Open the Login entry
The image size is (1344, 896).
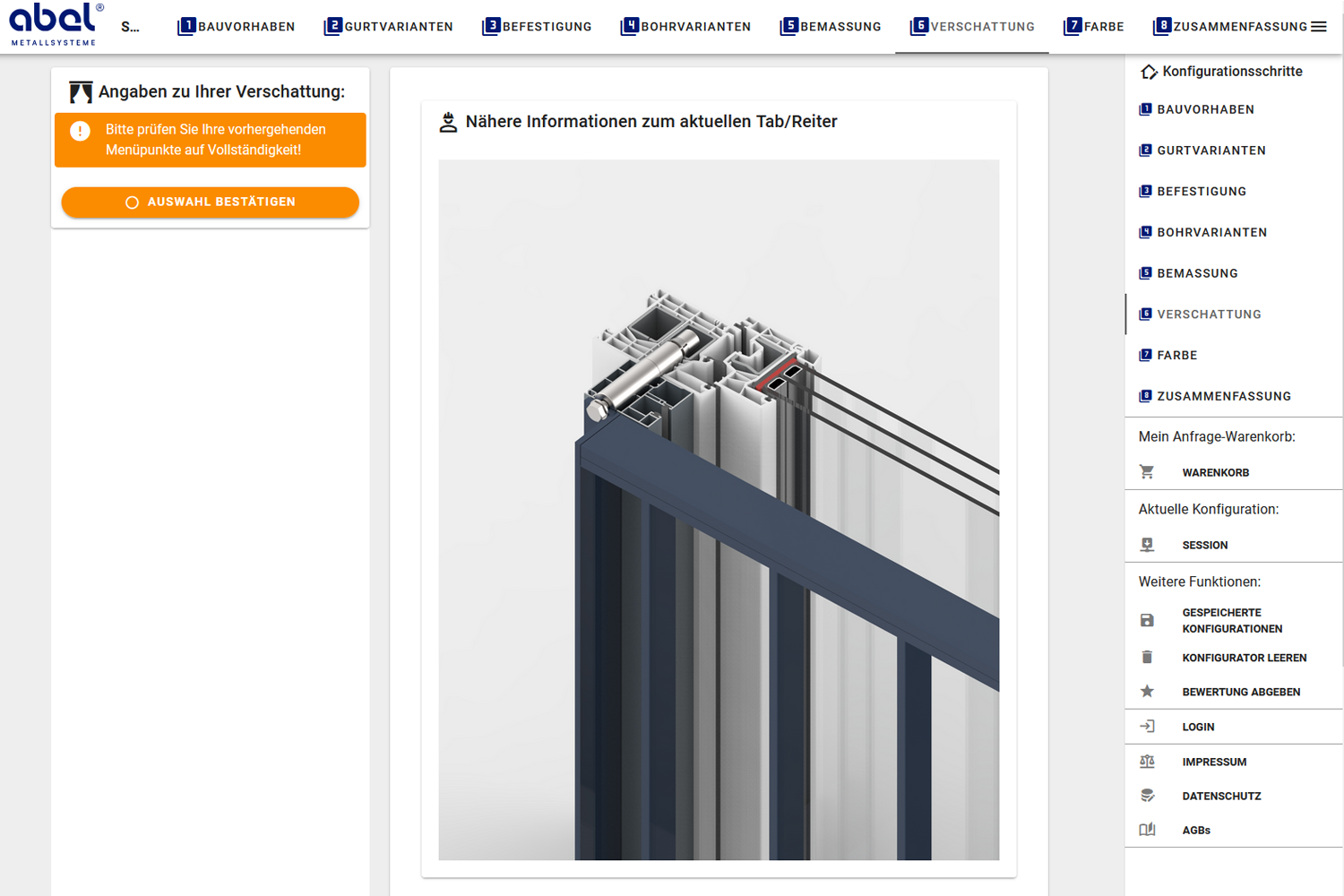[x=1198, y=728]
